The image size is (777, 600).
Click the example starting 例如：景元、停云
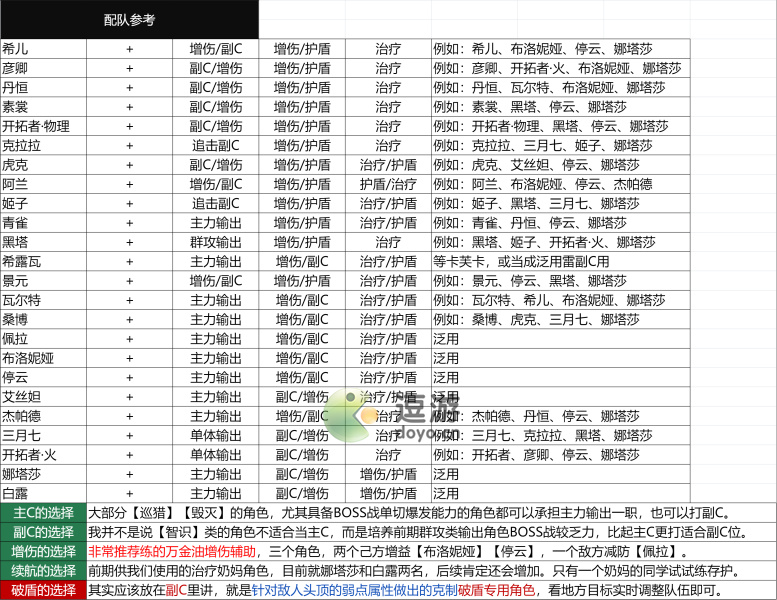(530, 281)
